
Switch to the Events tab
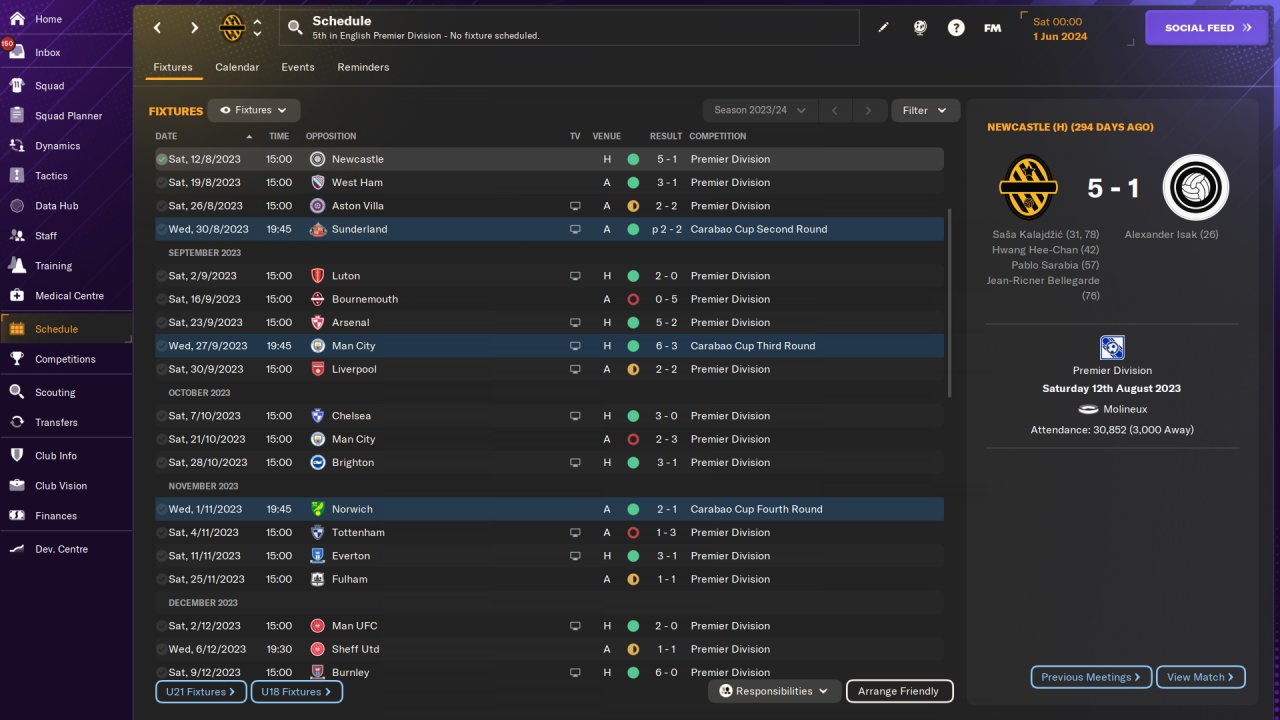pos(298,67)
